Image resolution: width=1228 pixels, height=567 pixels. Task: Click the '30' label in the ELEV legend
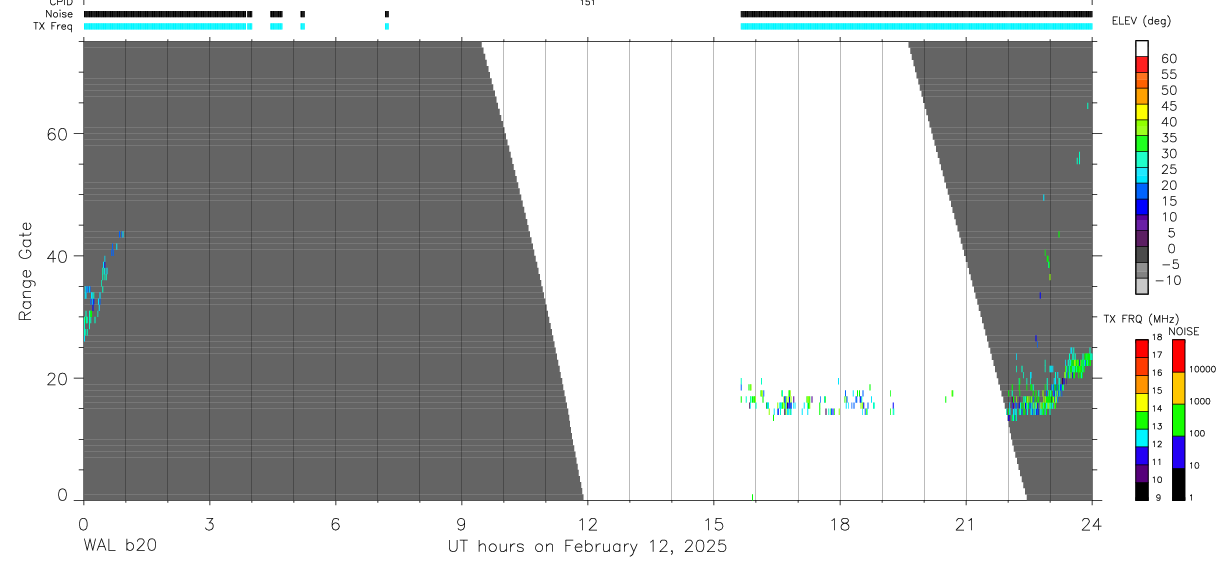[1169, 153]
